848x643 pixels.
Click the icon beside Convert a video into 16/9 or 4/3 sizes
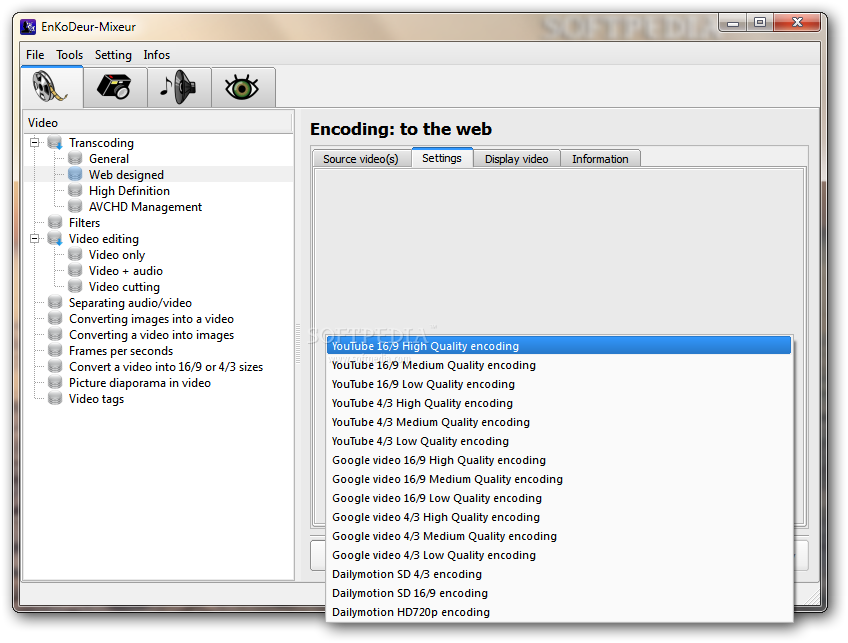click(55, 366)
